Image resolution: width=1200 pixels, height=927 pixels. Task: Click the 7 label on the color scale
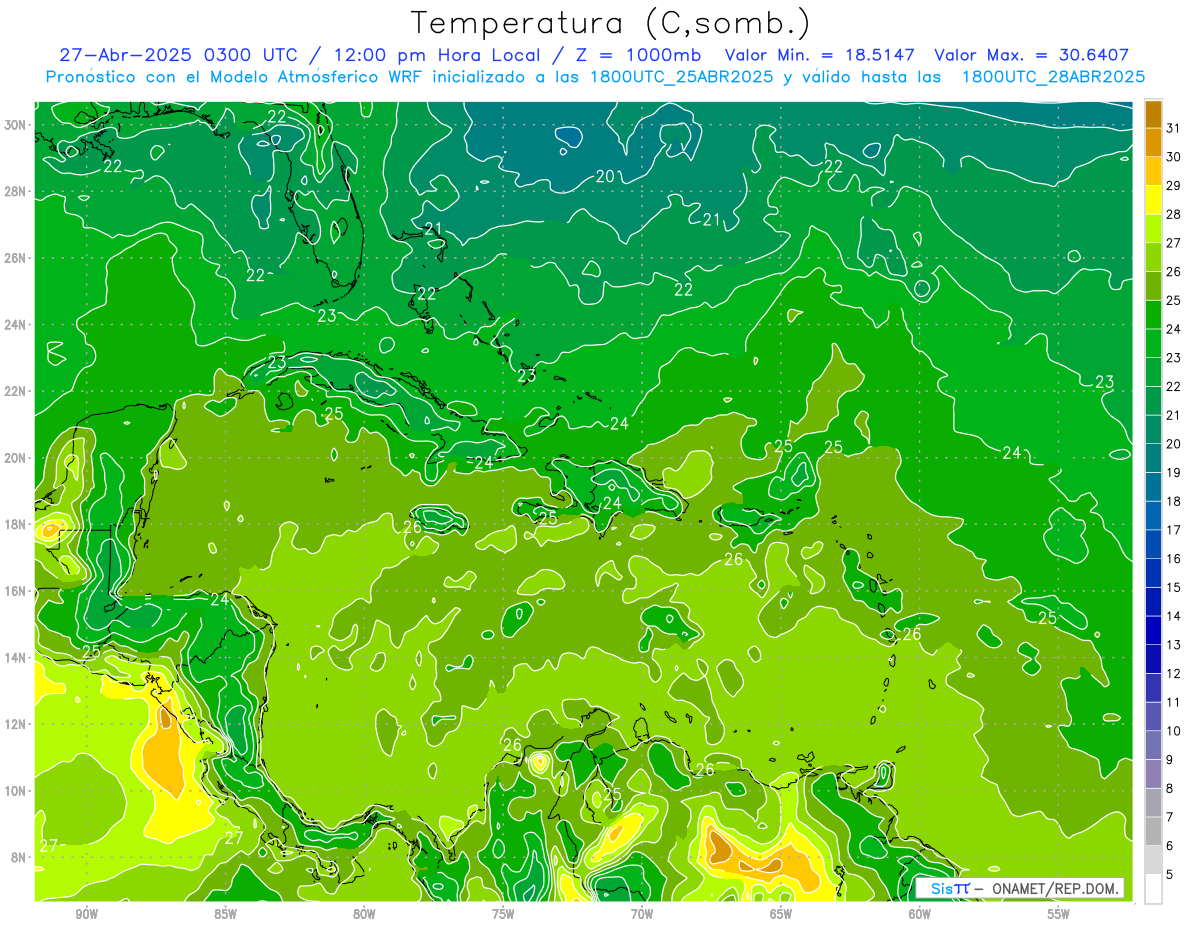[x=1171, y=817]
